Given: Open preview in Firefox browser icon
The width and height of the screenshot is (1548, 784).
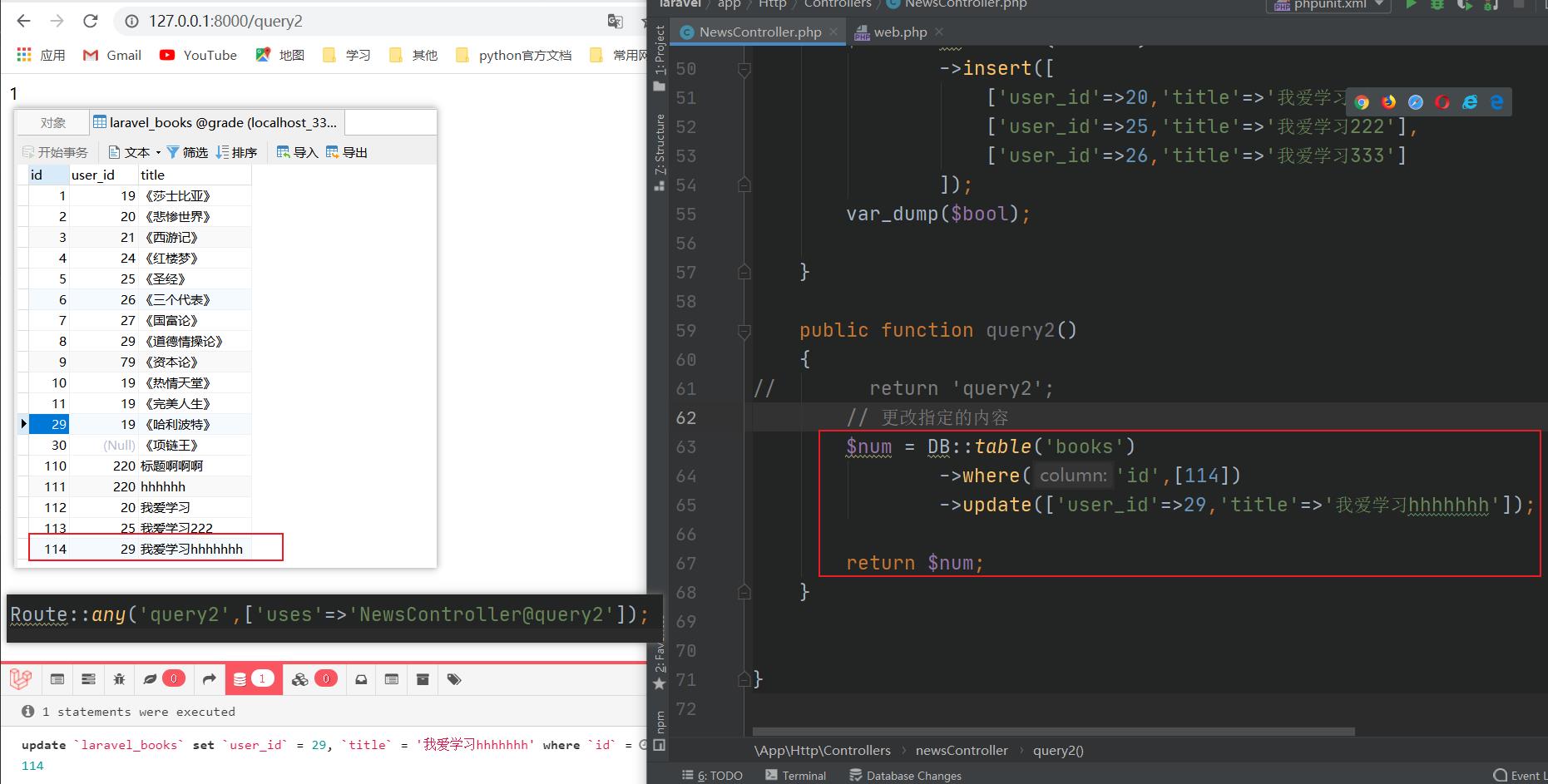Looking at the screenshot, I should 1389,102.
